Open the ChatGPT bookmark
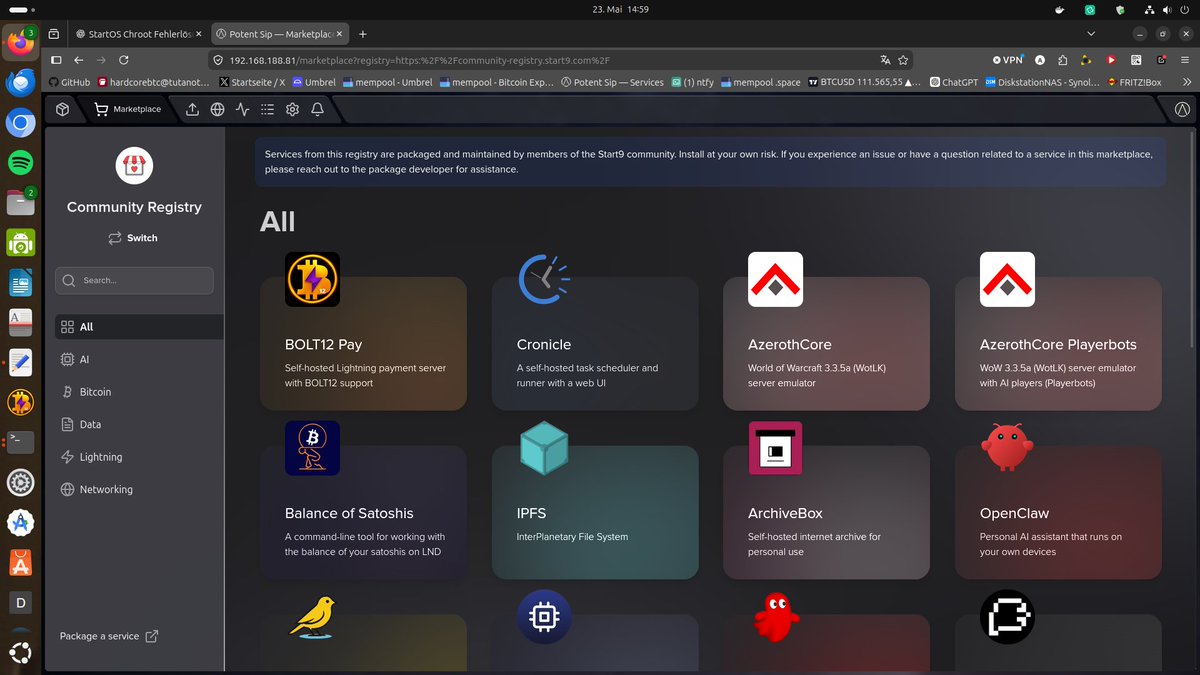The image size is (1200, 675). point(953,82)
